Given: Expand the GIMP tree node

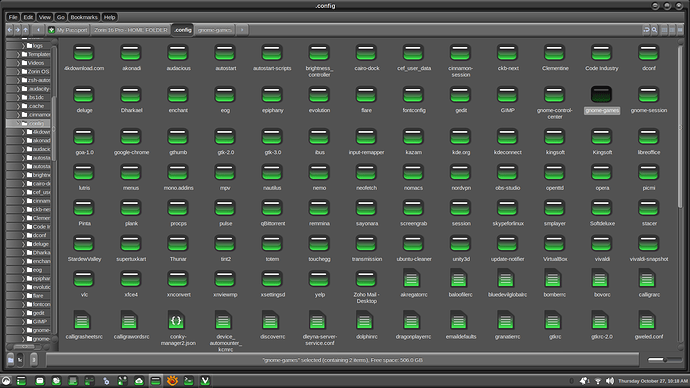Looking at the screenshot, I should [x=23, y=322].
